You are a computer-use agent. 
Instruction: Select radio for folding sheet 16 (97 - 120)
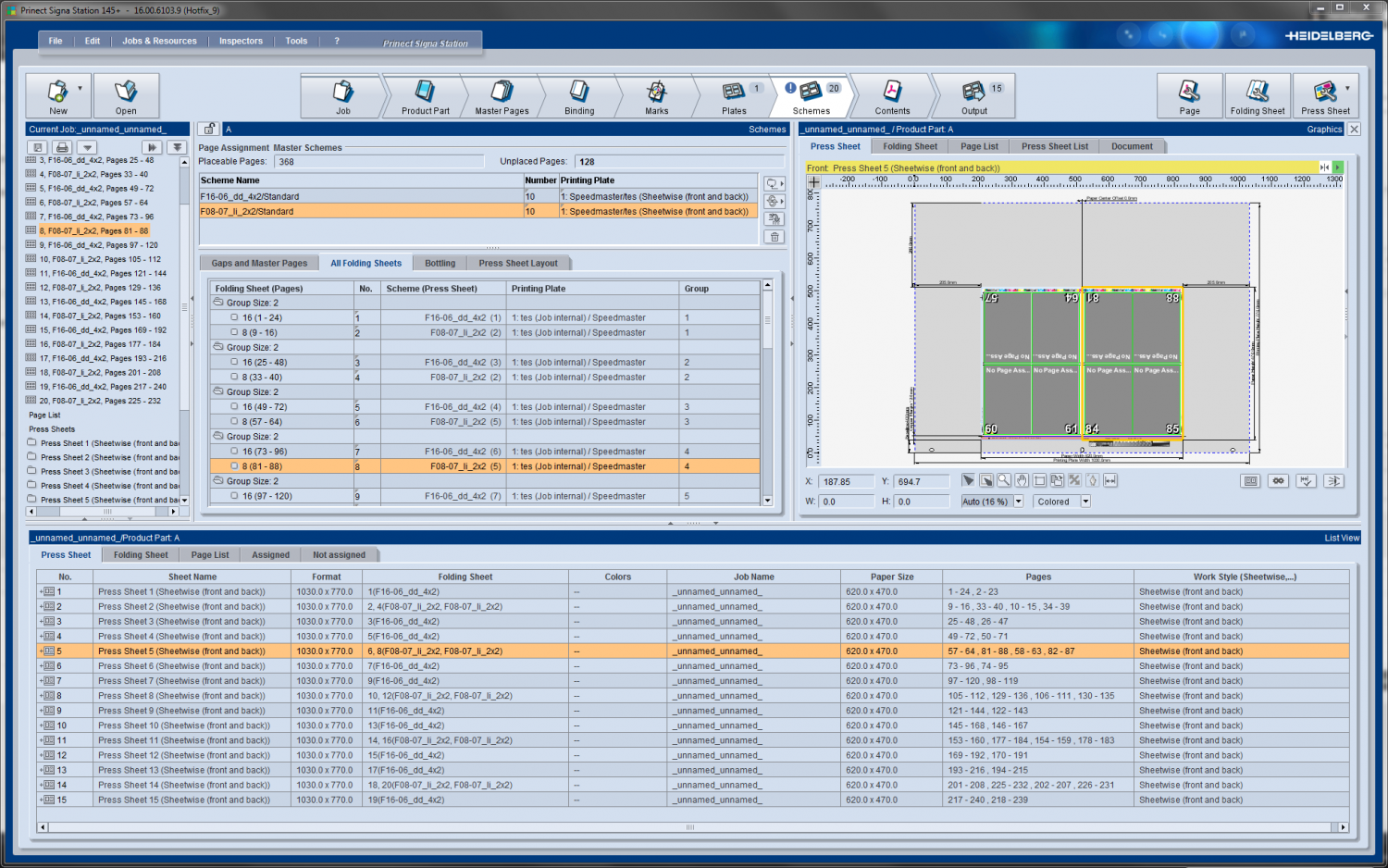pos(235,496)
